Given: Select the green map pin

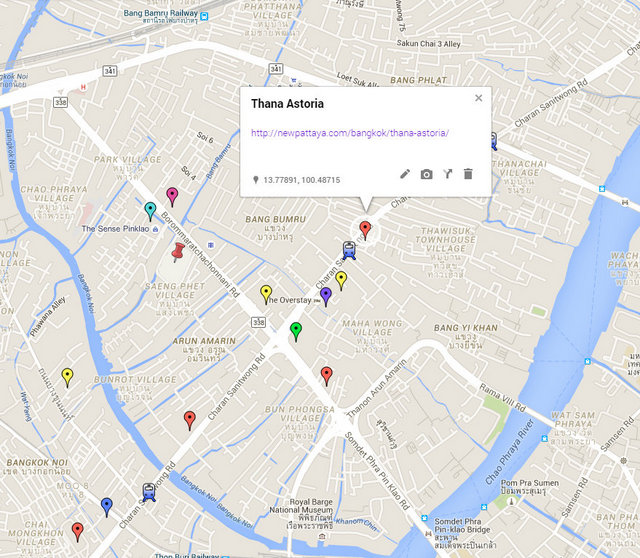Looking at the screenshot, I should pos(296,331).
